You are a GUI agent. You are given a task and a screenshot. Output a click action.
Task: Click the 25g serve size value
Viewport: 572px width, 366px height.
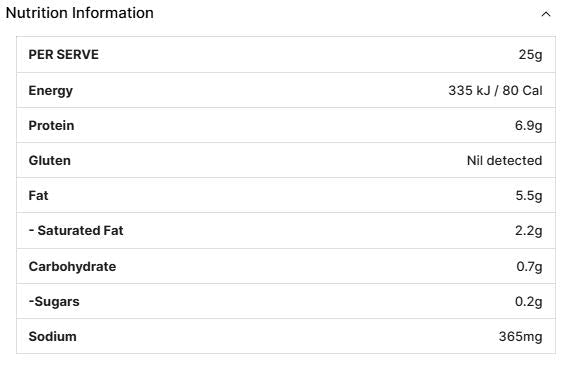(530, 55)
